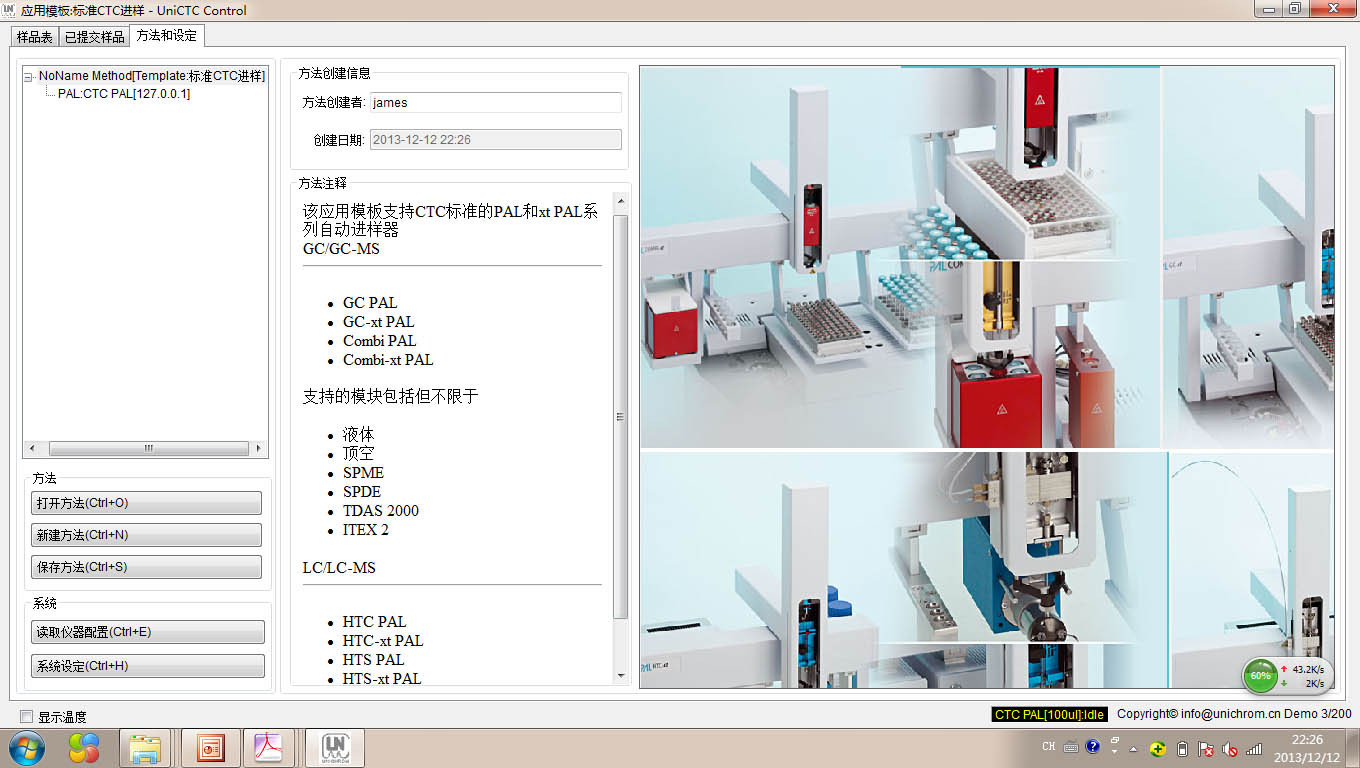Click the HTS-xt PAL list item

382,678
